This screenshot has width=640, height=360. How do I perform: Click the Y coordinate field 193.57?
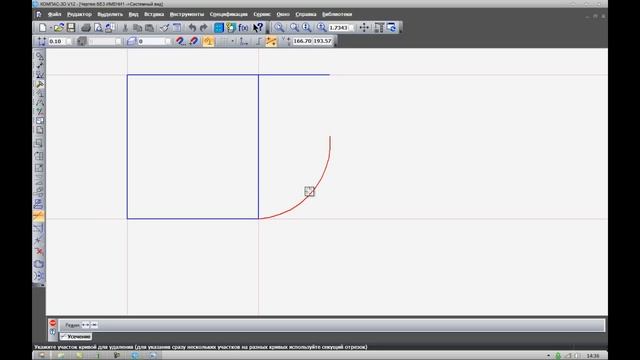322,41
